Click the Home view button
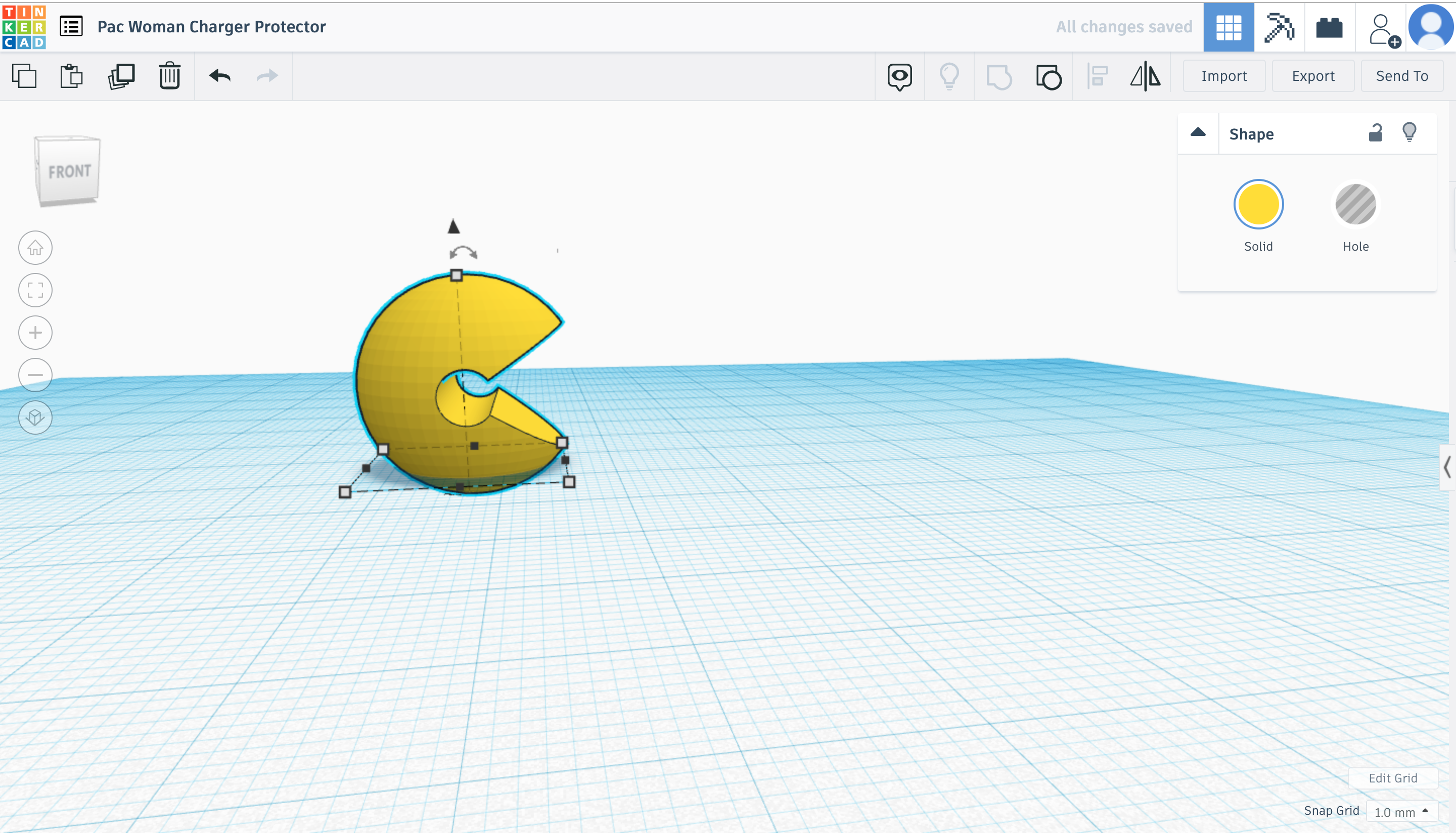 (x=35, y=248)
